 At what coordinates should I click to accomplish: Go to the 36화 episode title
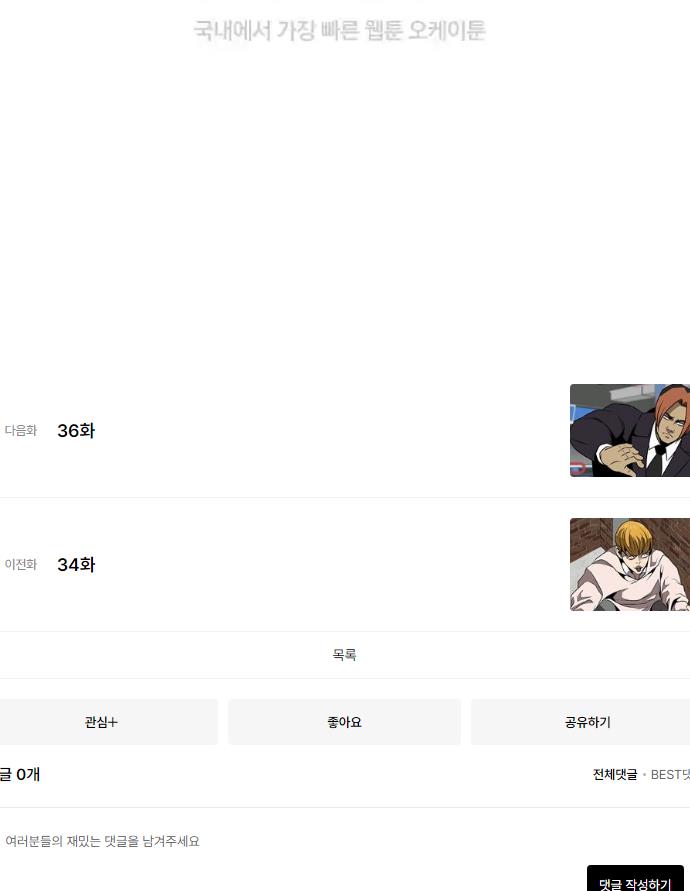pyautogui.click(x=76, y=431)
